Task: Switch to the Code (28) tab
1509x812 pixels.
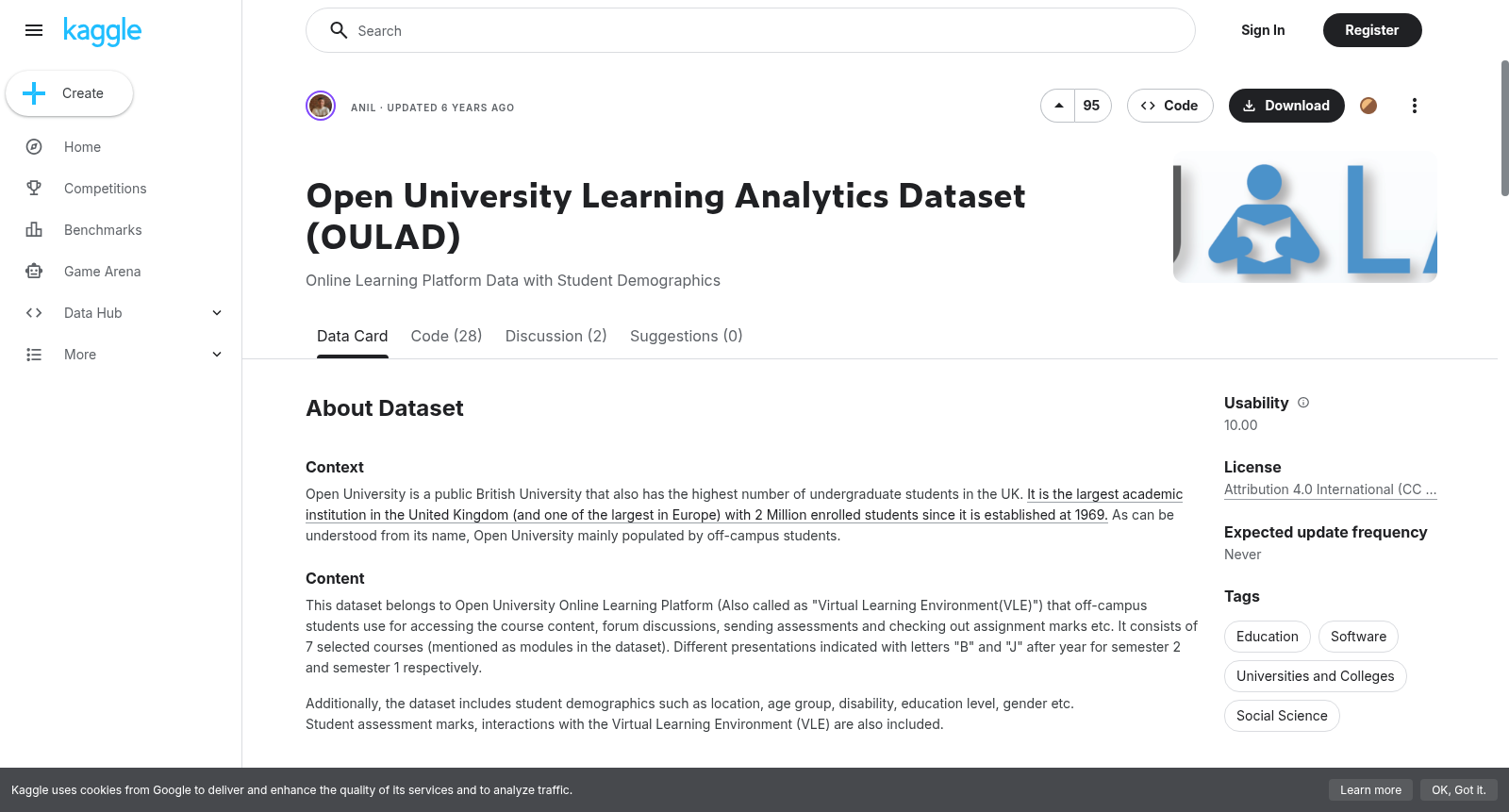Action: (446, 336)
